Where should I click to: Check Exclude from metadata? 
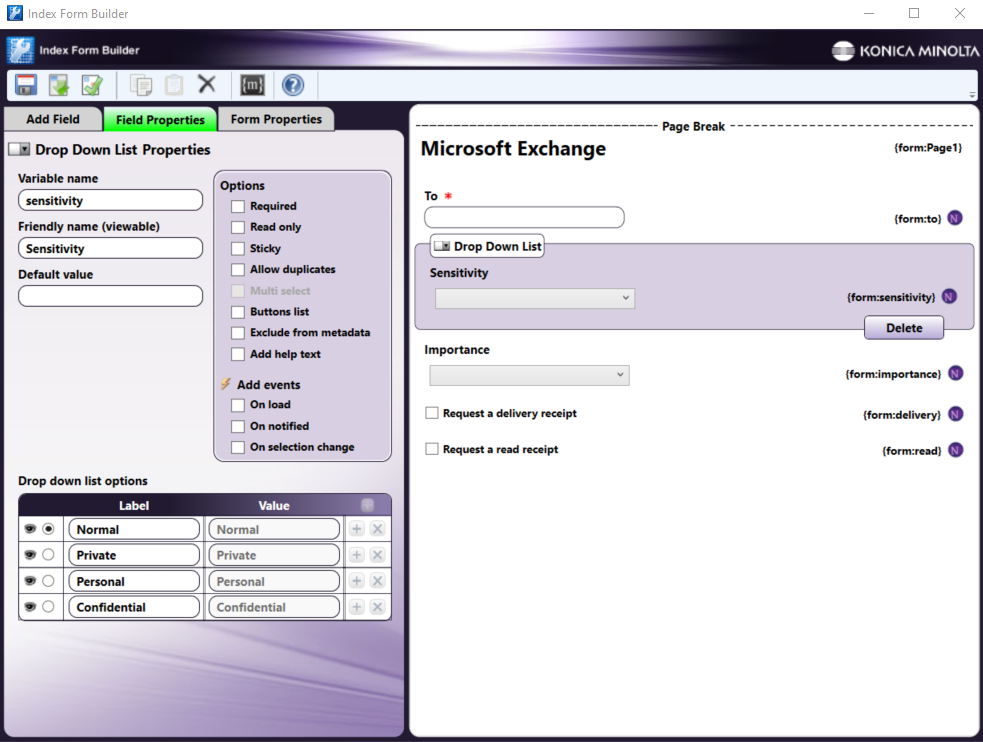[x=238, y=333]
